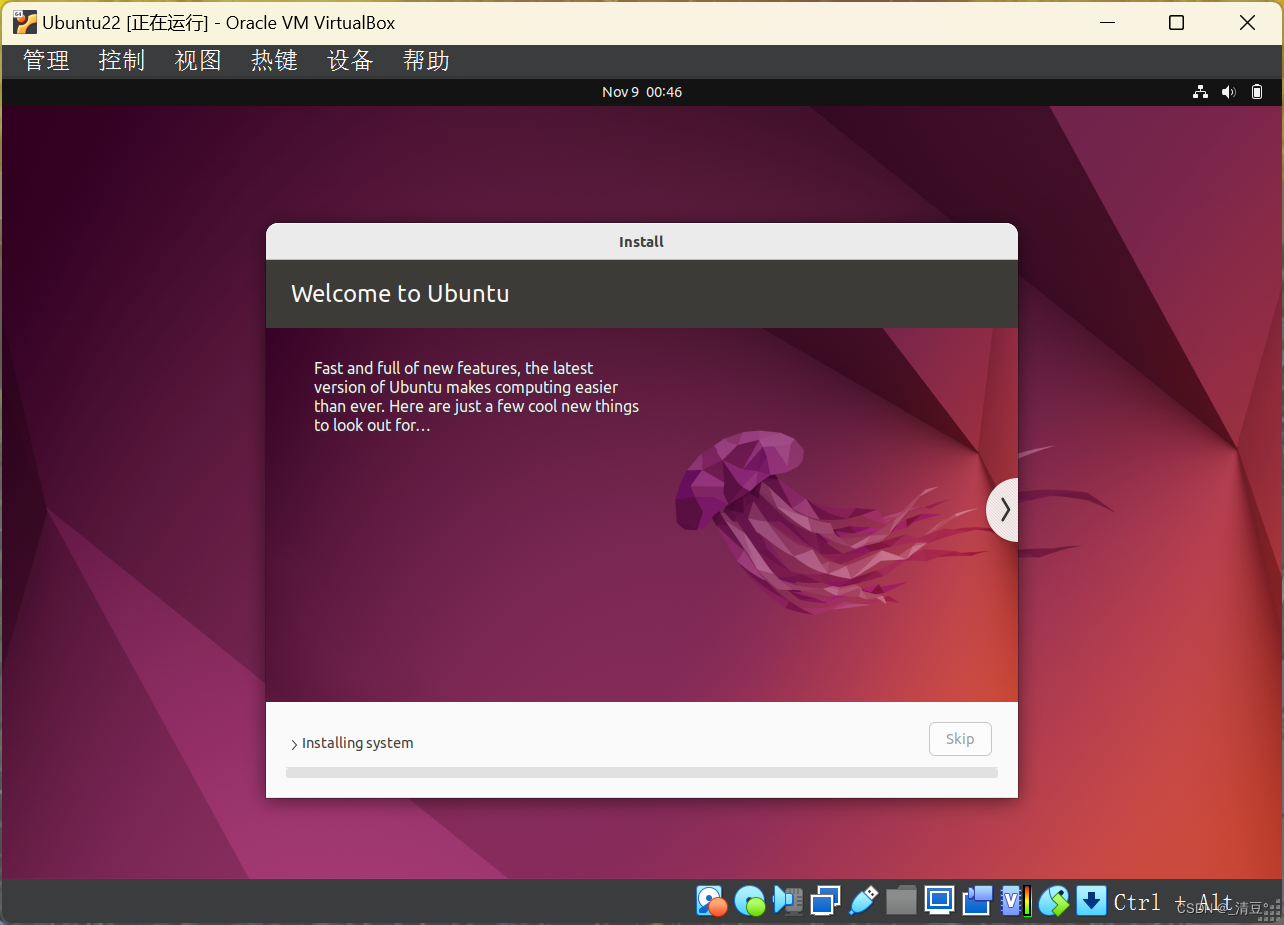Click the Ctrl + Alt host key label
This screenshot has width=1284, height=925.
[1173, 902]
